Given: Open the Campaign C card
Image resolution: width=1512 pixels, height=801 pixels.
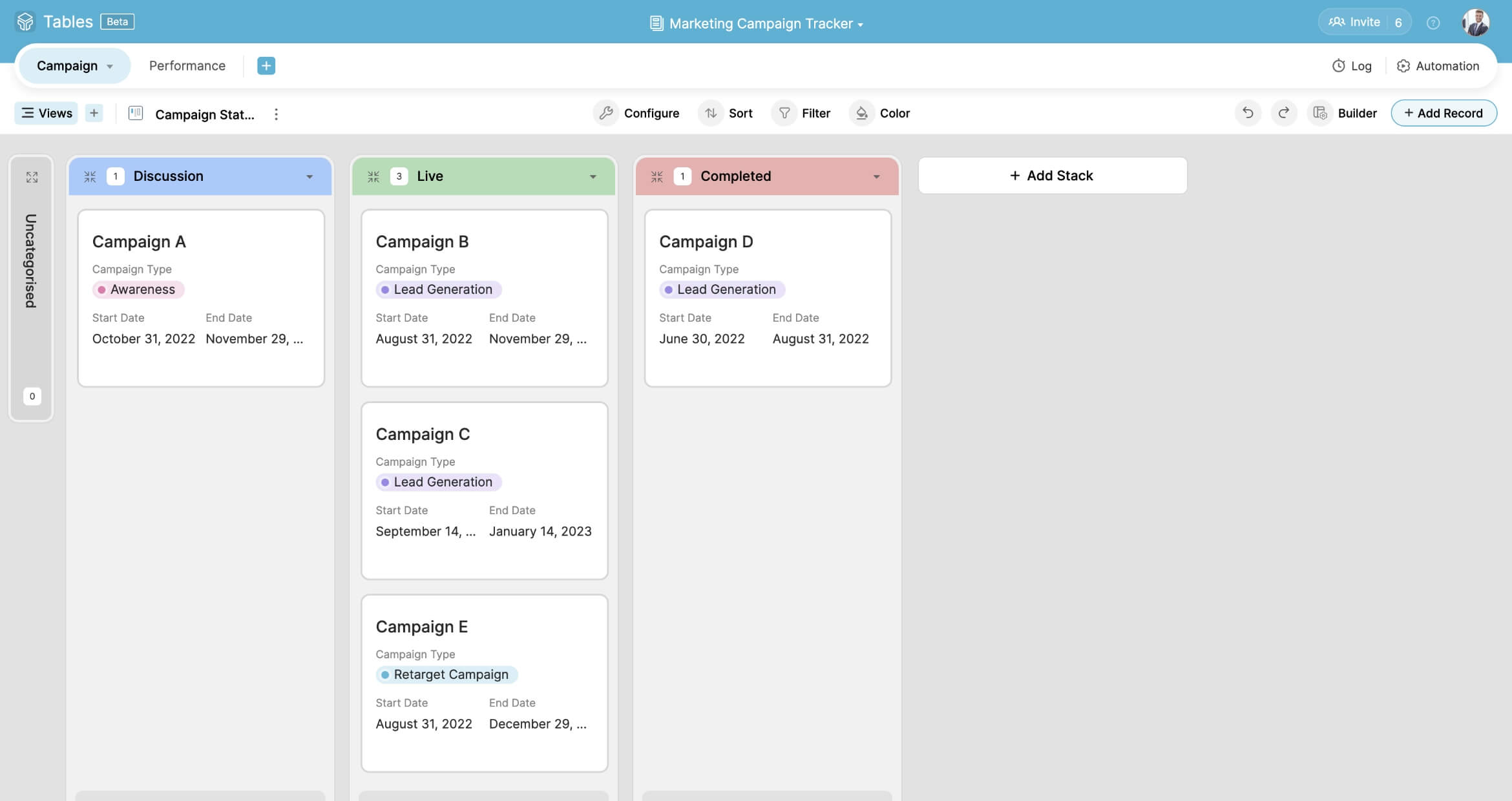Looking at the screenshot, I should (x=484, y=490).
